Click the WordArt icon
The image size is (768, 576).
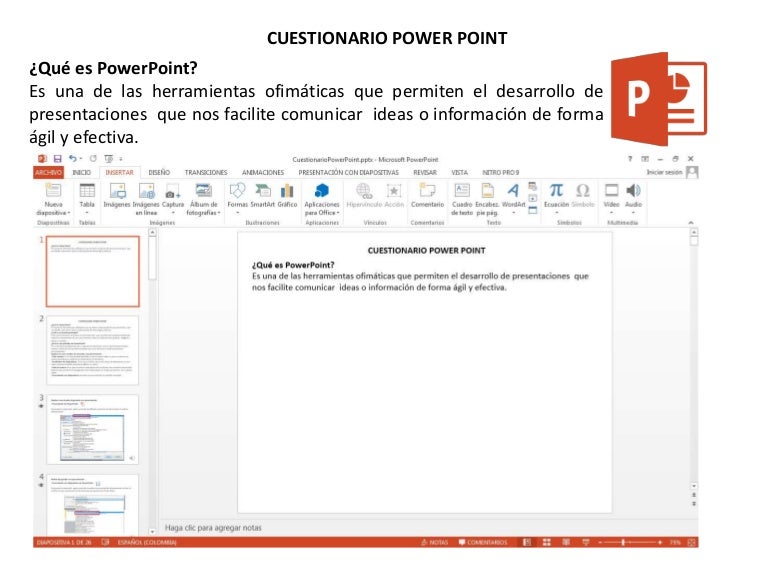point(512,191)
